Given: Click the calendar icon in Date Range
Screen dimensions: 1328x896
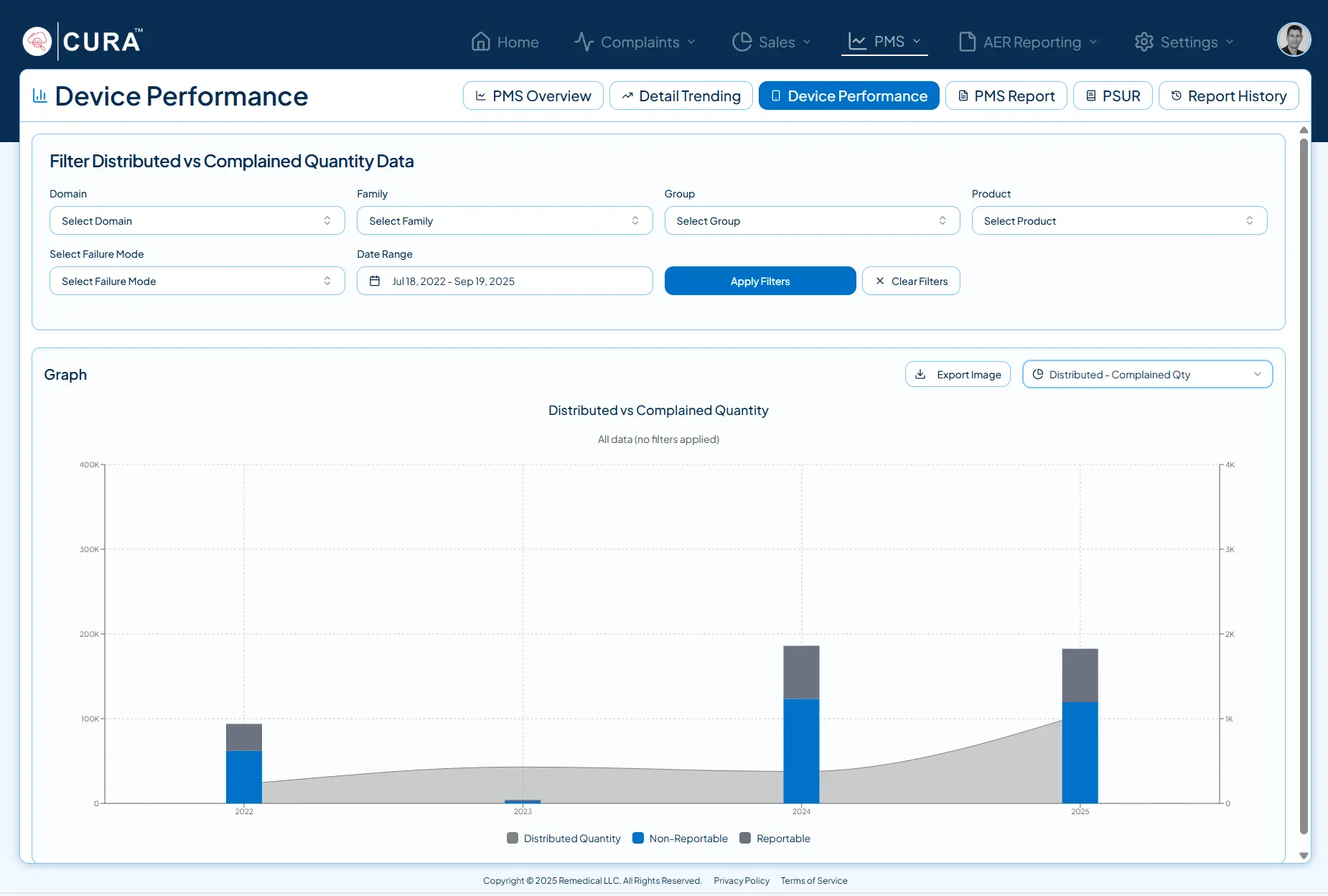Looking at the screenshot, I should [x=375, y=281].
